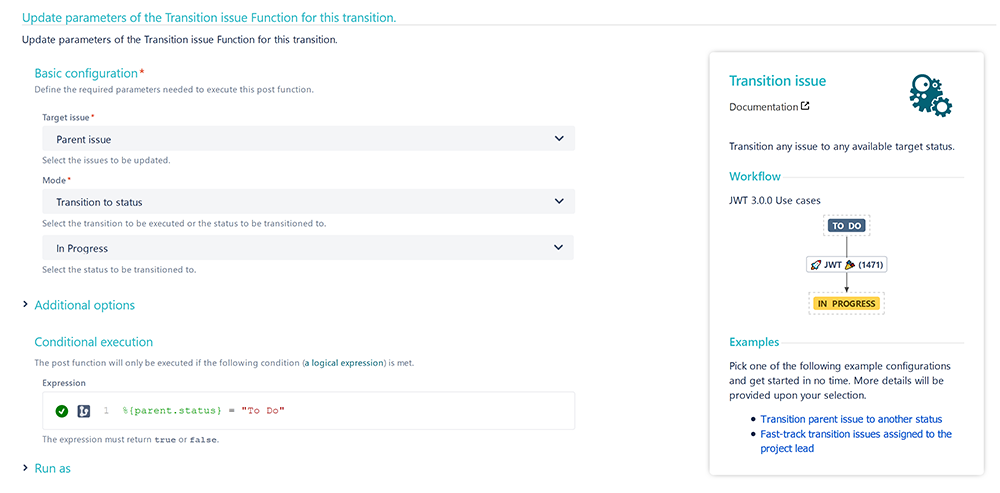Click inside the Expression code editor field
This screenshot has height=493, width=1000.
(x=309, y=411)
